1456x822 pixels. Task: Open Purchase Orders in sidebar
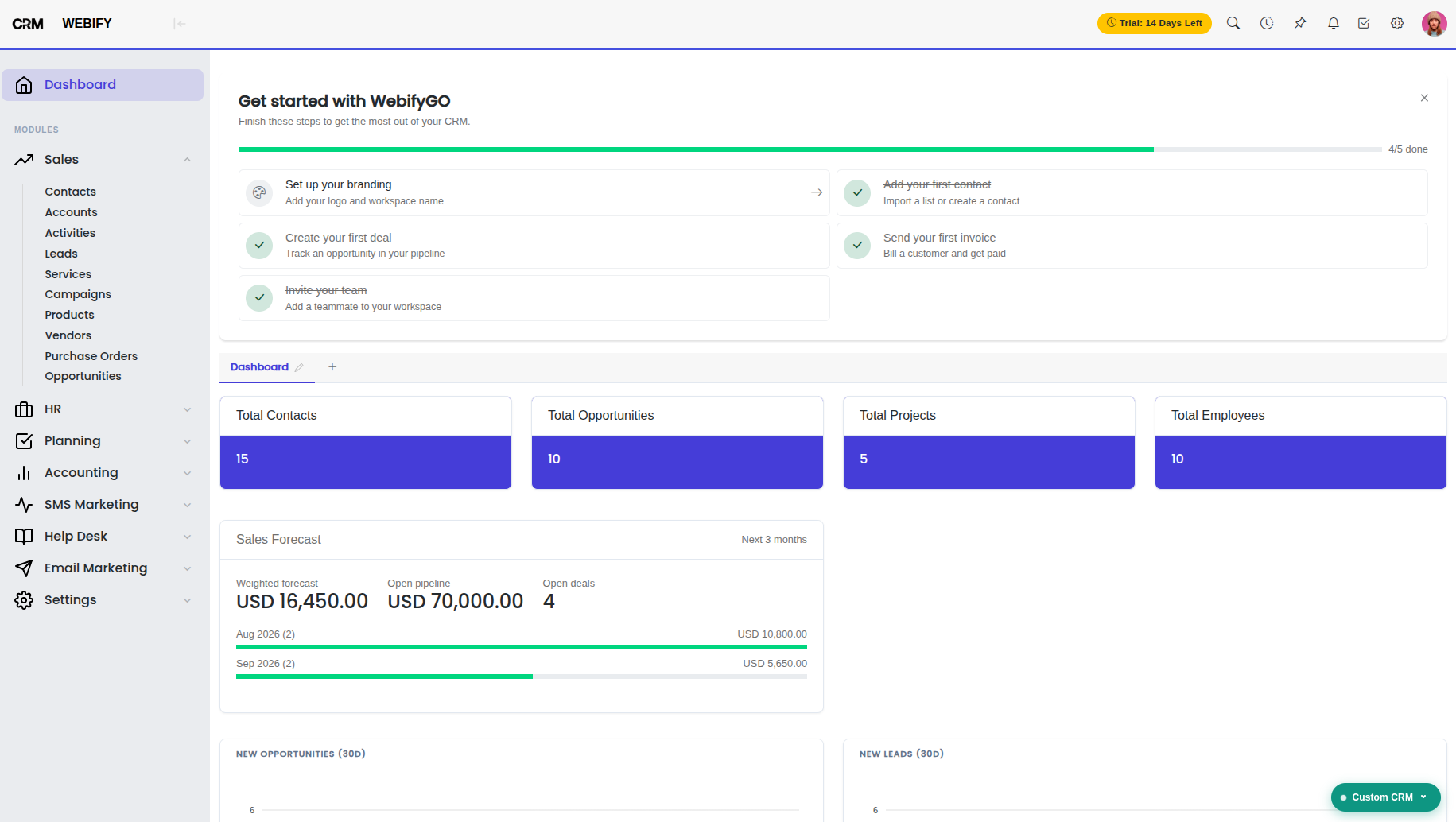tap(91, 356)
